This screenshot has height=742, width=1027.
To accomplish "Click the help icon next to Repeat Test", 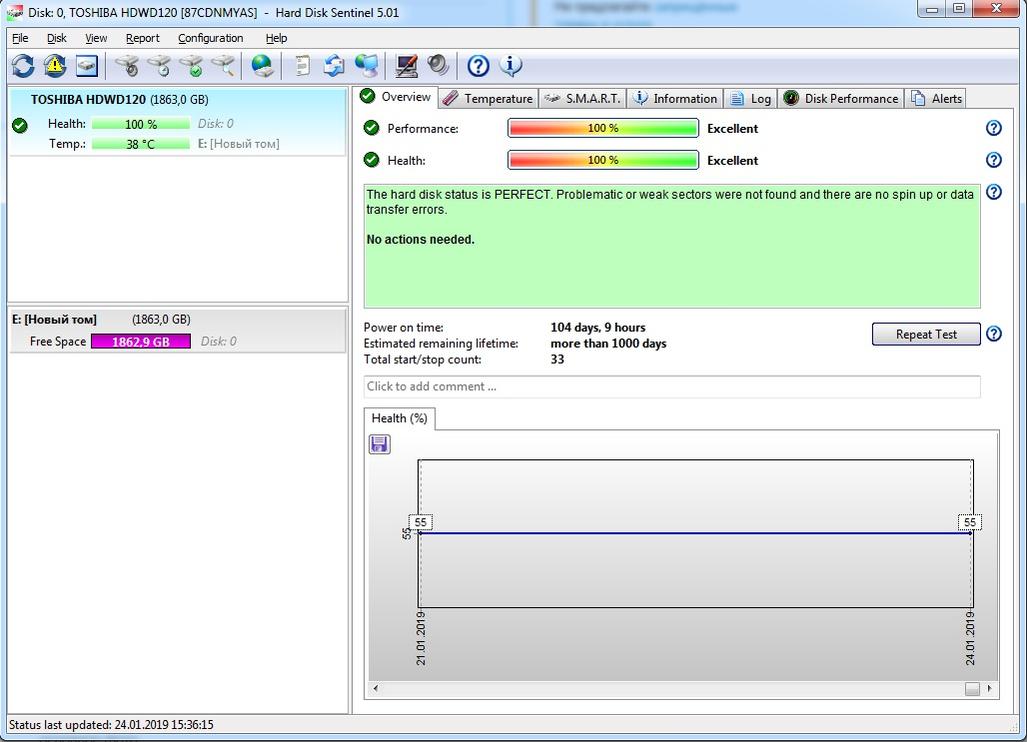I will coord(994,334).
